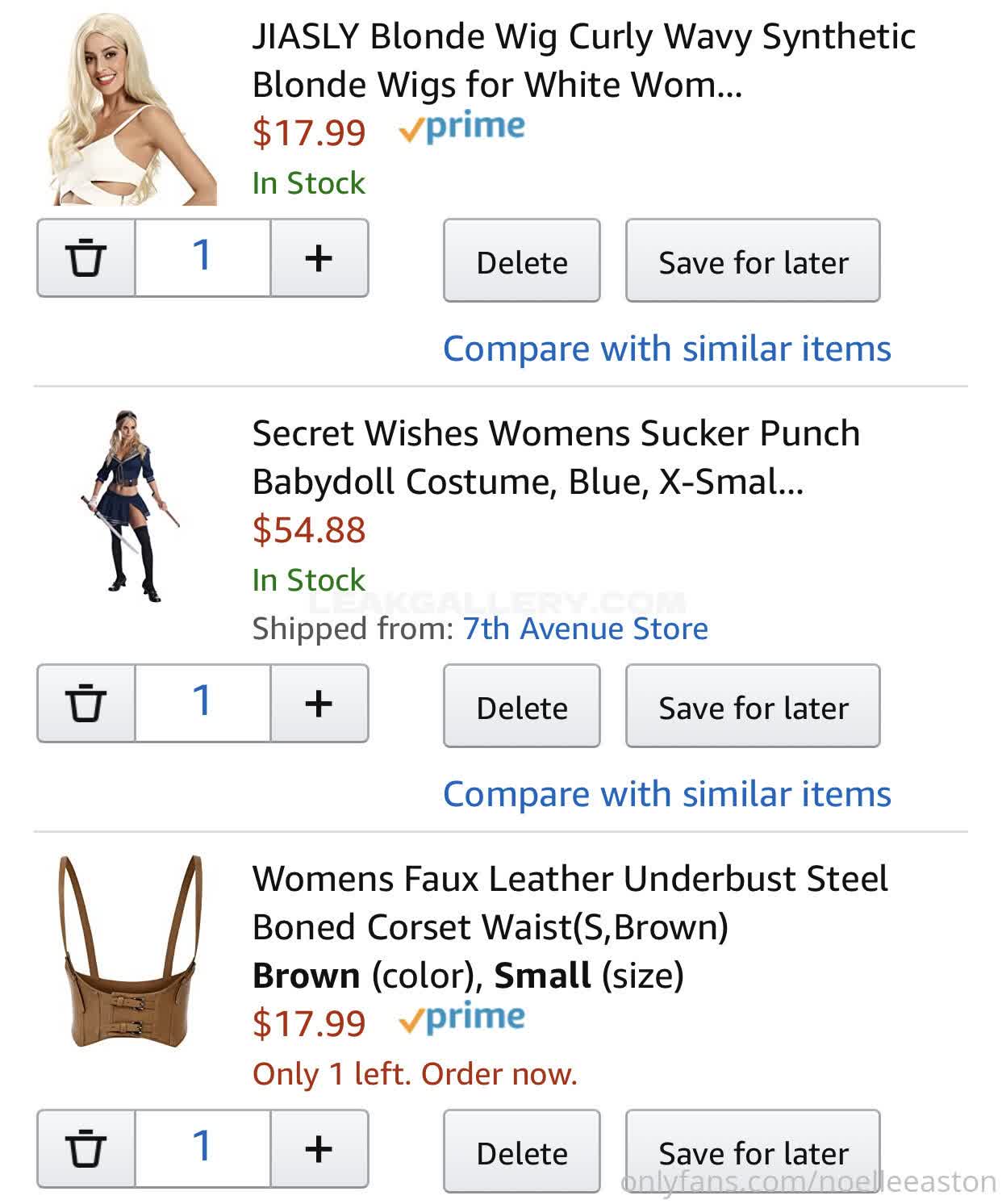
Task: Increase quantity of JIASLY blonde wig
Action: click(x=319, y=258)
